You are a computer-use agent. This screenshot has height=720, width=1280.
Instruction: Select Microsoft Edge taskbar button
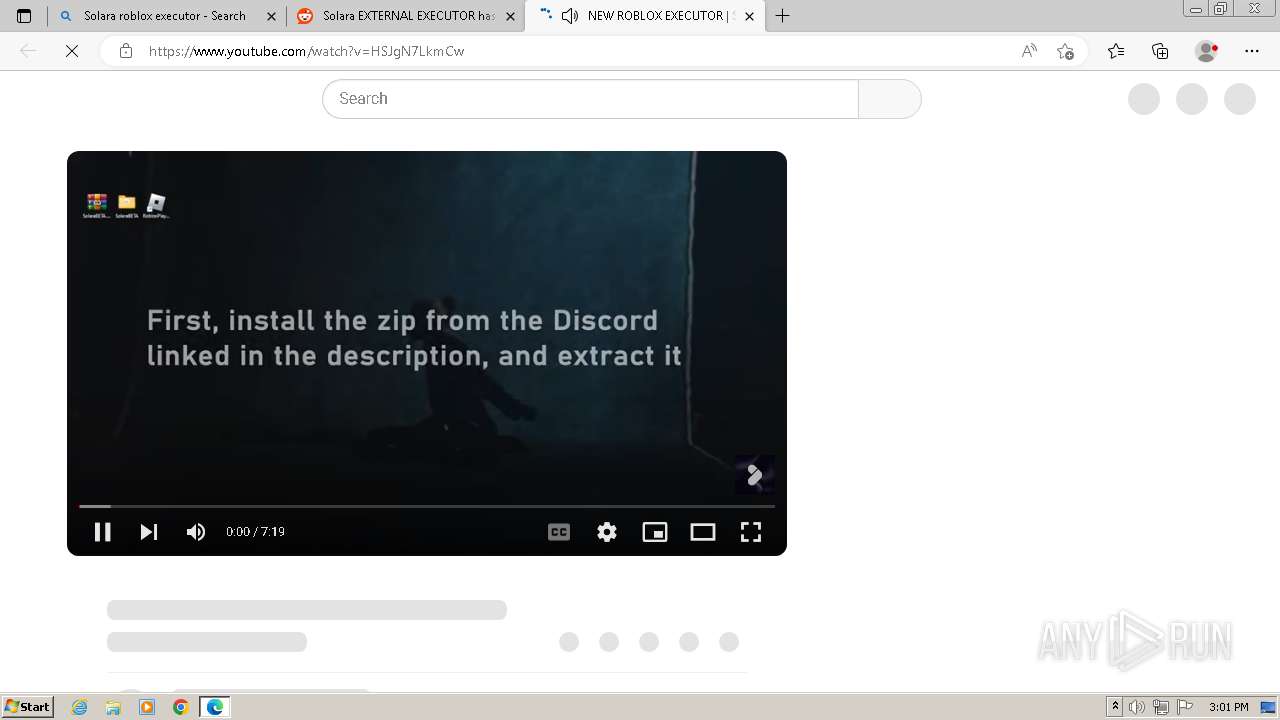[215, 707]
